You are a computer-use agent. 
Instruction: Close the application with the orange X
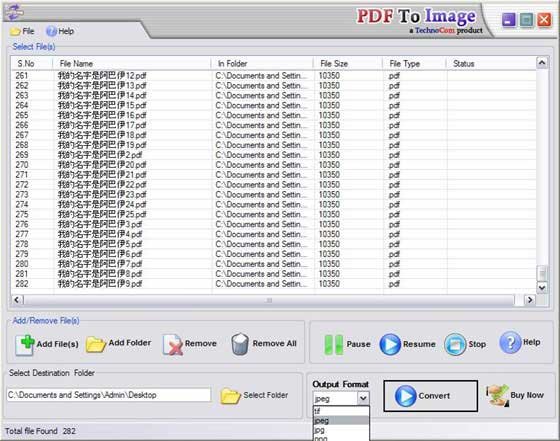[544, 20]
